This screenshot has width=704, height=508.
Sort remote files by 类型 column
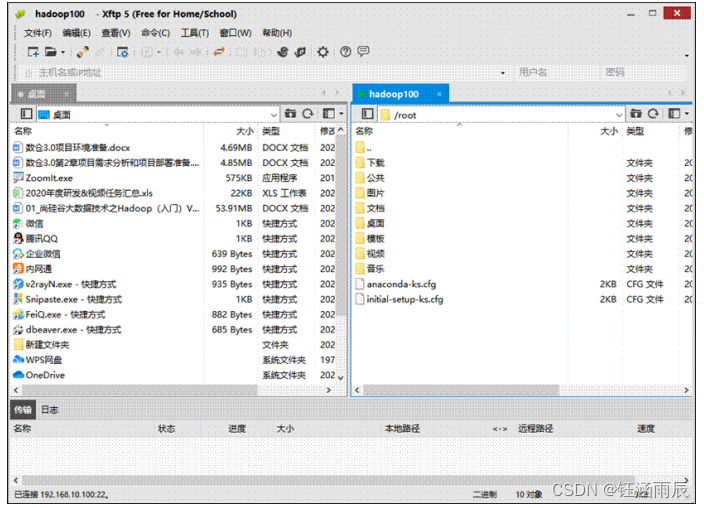pyautogui.click(x=651, y=131)
